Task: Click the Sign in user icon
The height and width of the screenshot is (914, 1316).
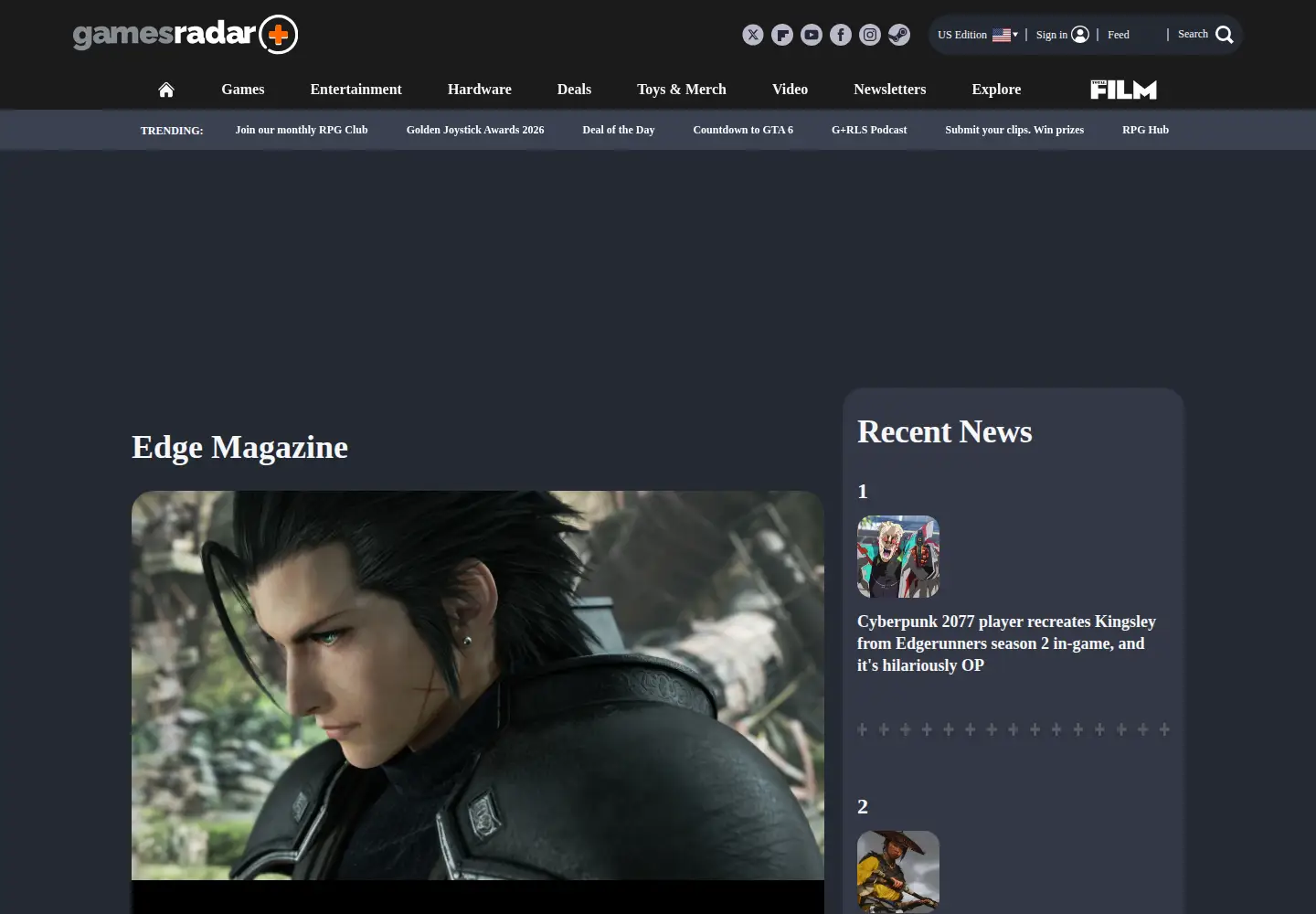Action: click(1080, 35)
